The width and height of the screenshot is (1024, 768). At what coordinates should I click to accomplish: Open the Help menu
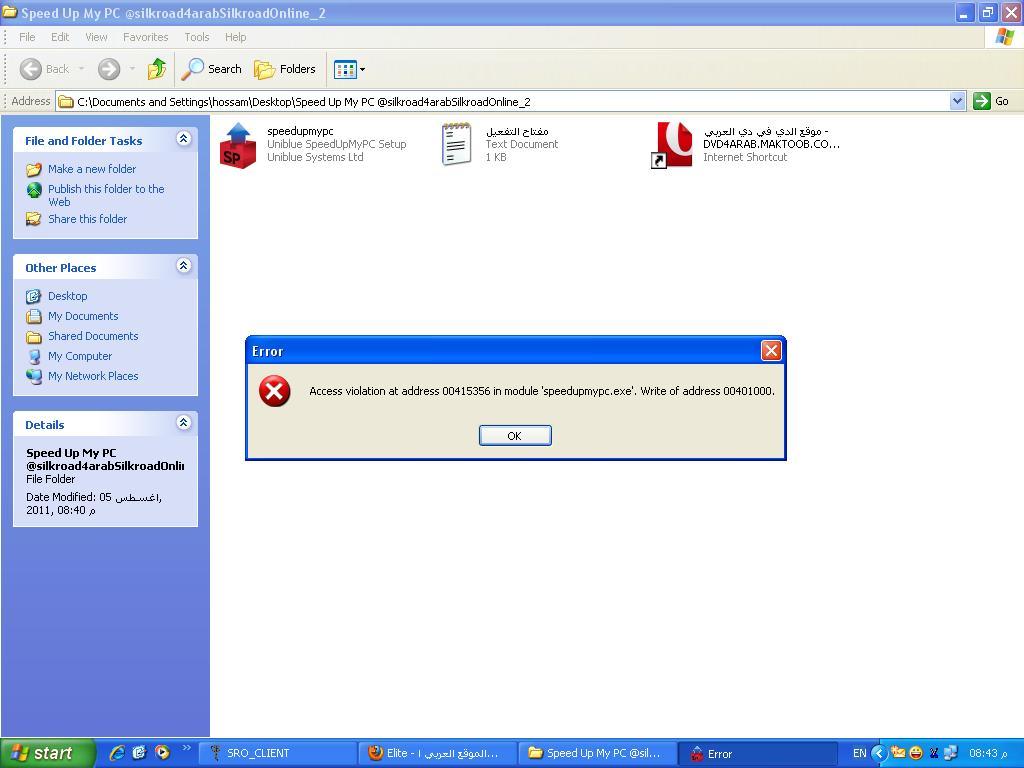(236, 37)
